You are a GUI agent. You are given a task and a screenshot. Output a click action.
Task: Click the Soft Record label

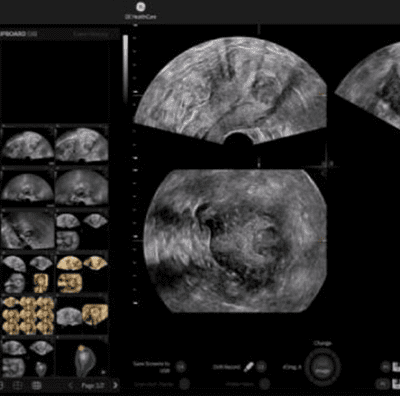point(226,367)
